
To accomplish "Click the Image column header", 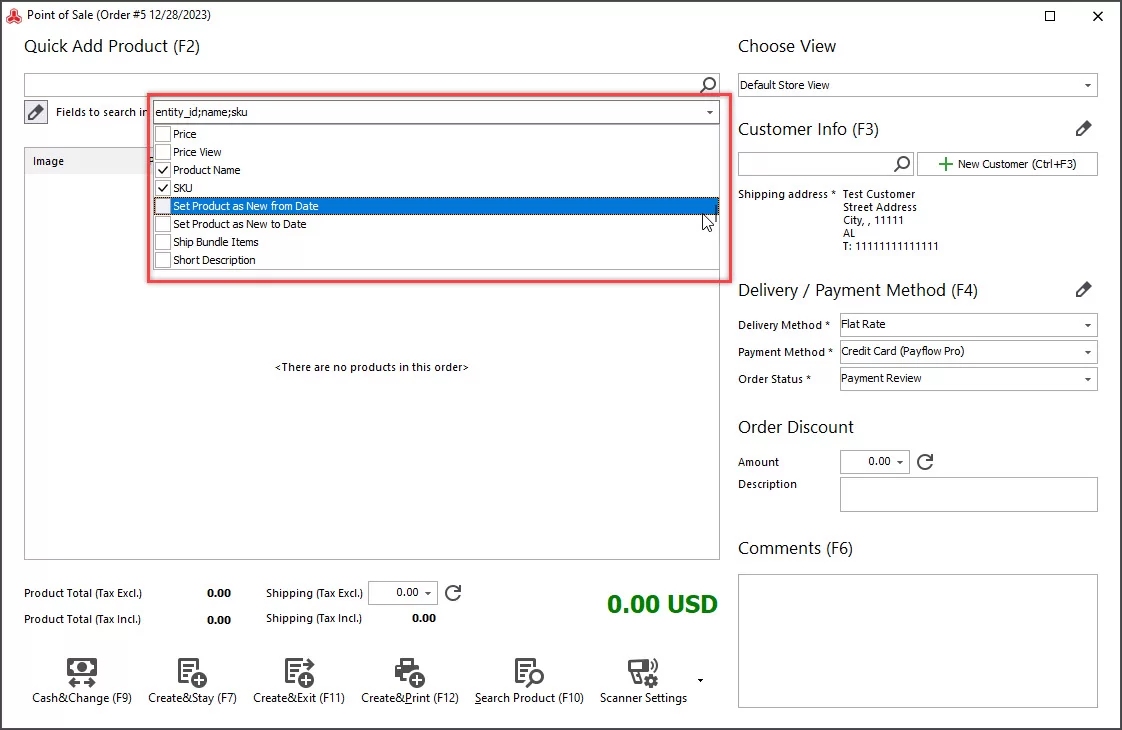I will (86, 161).
